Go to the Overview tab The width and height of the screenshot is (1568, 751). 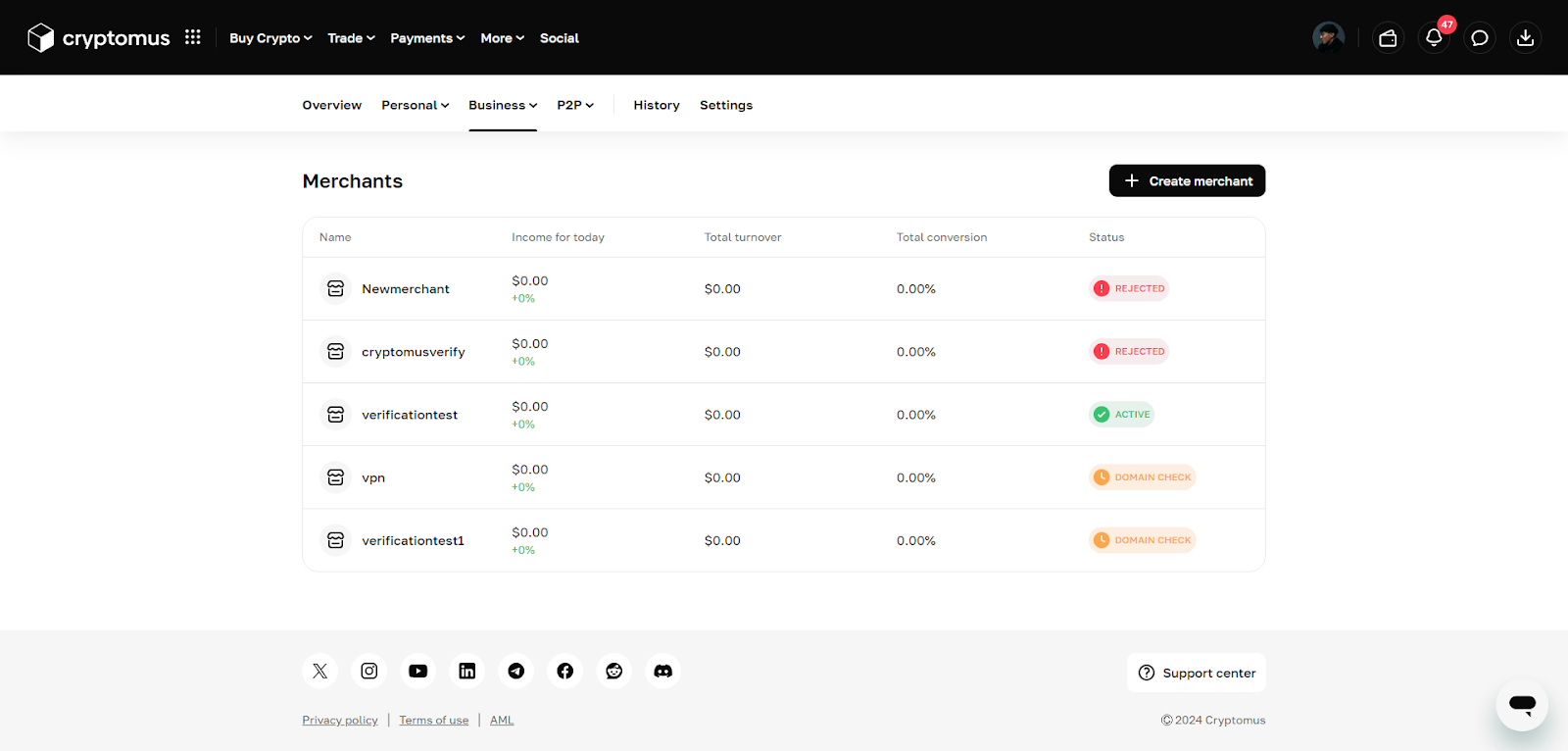point(332,105)
